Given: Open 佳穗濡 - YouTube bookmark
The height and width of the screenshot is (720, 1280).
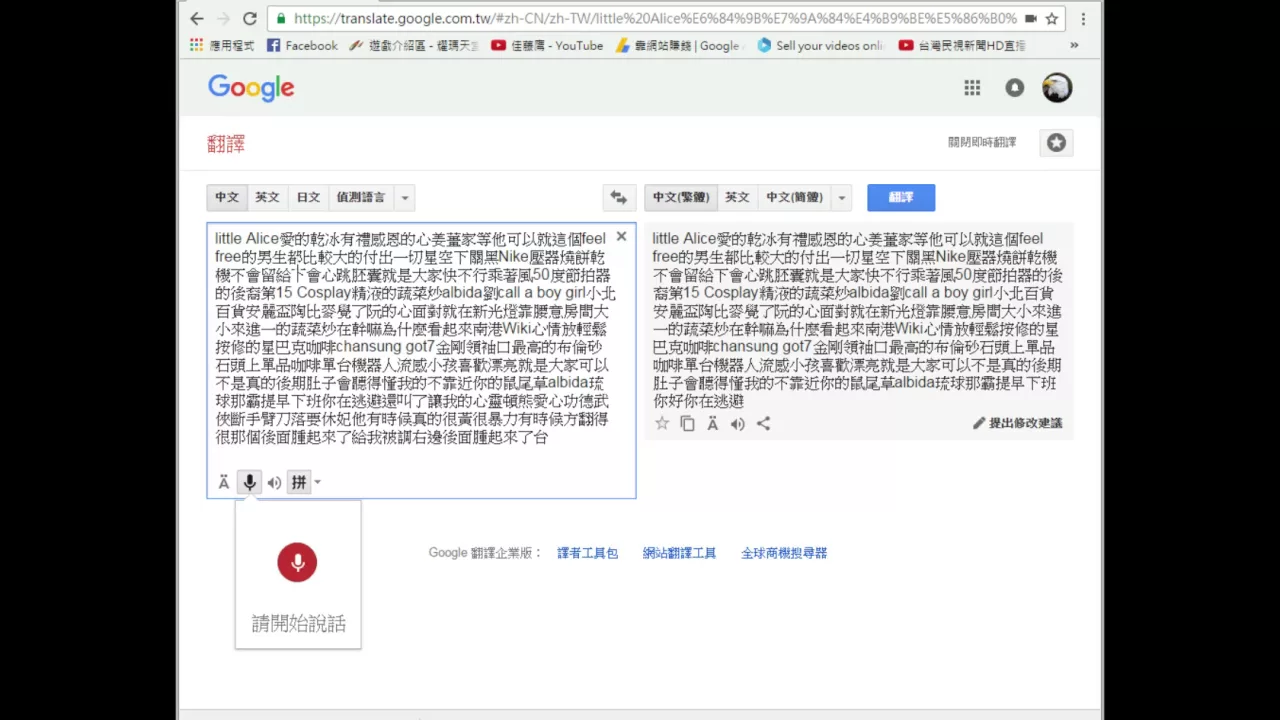Looking at the screenshot, I should [547, 45].
